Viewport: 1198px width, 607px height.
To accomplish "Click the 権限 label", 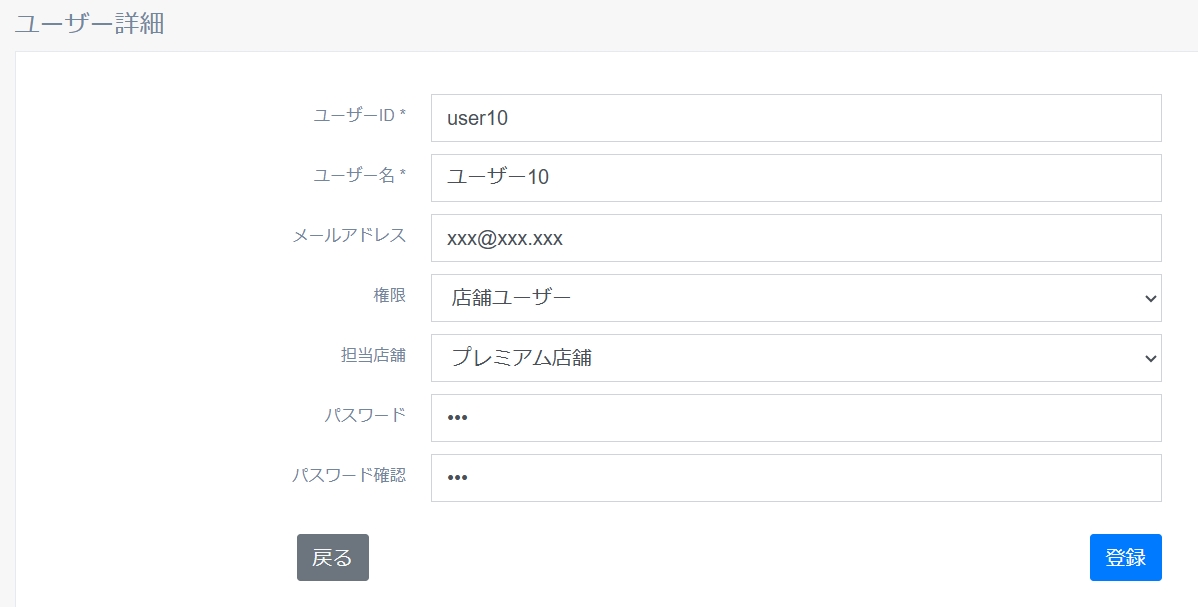I will (389, 295).
